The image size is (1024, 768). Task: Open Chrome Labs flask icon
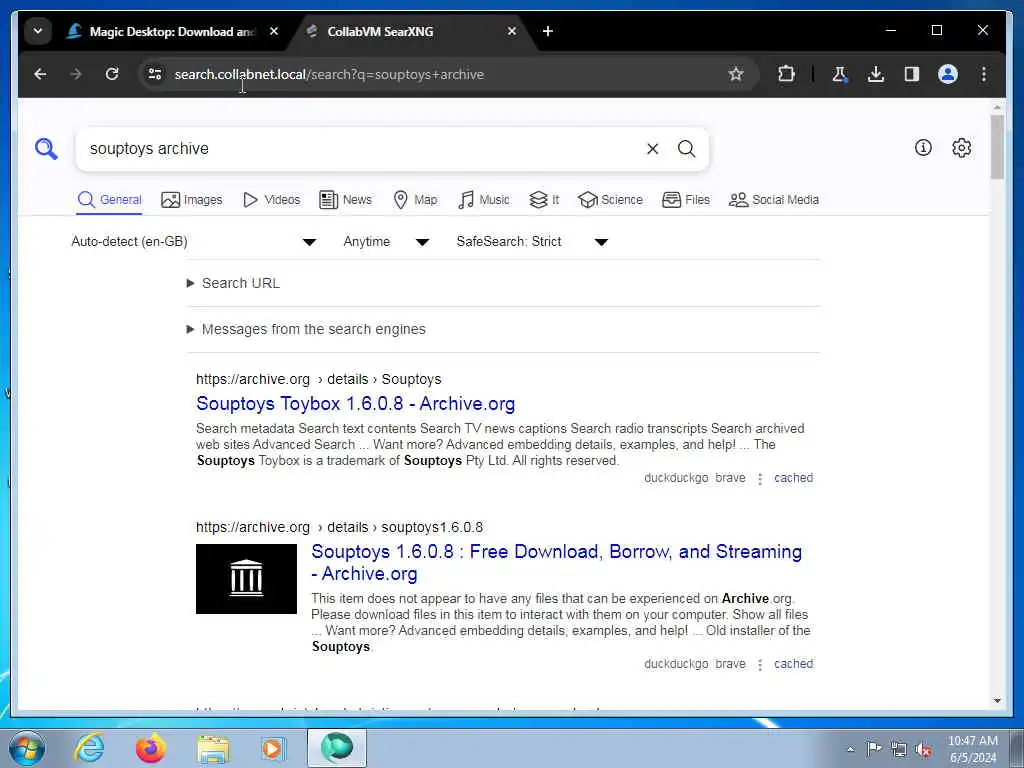click(x=840, y=74)
